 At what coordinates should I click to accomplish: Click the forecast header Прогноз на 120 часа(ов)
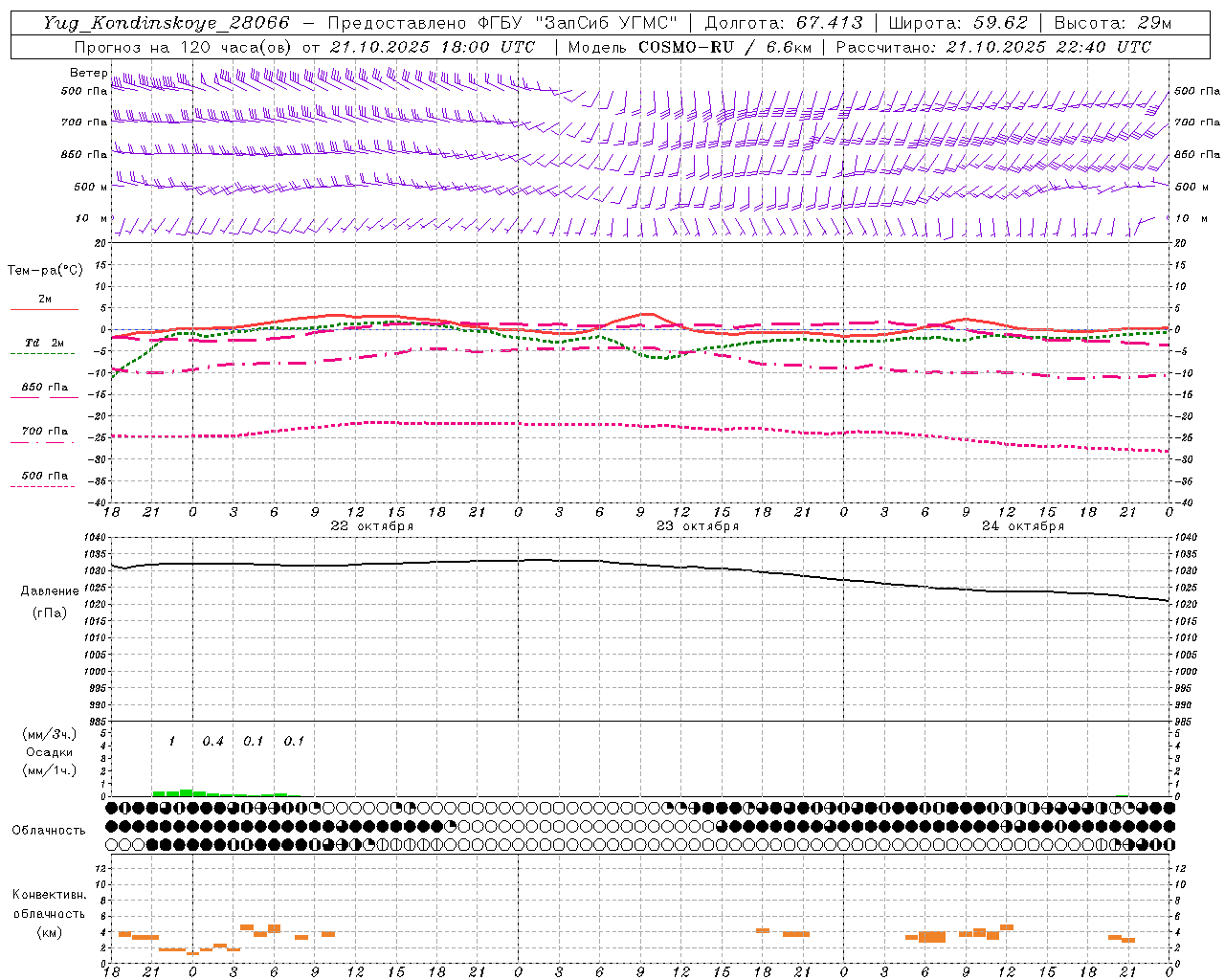click(x=186, y=47)
